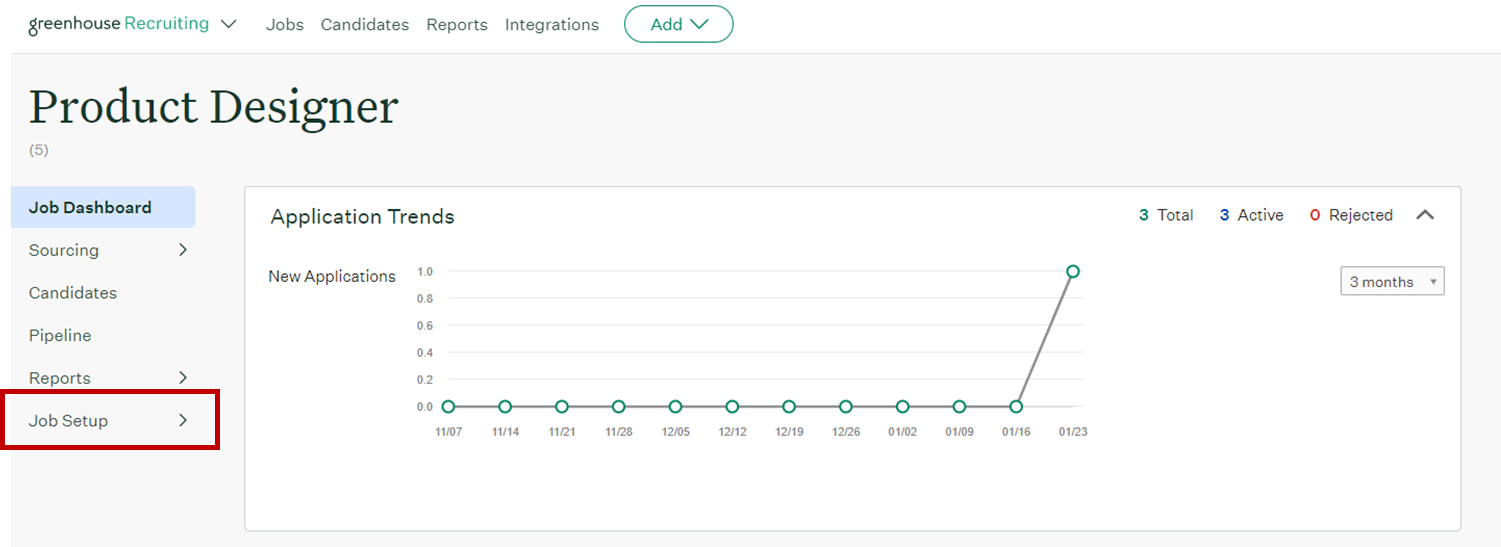The height and width of the screenshot is (547, 1501).
Task: Click the 0 Rejected applications count
Action: [x=1350, y=215]
